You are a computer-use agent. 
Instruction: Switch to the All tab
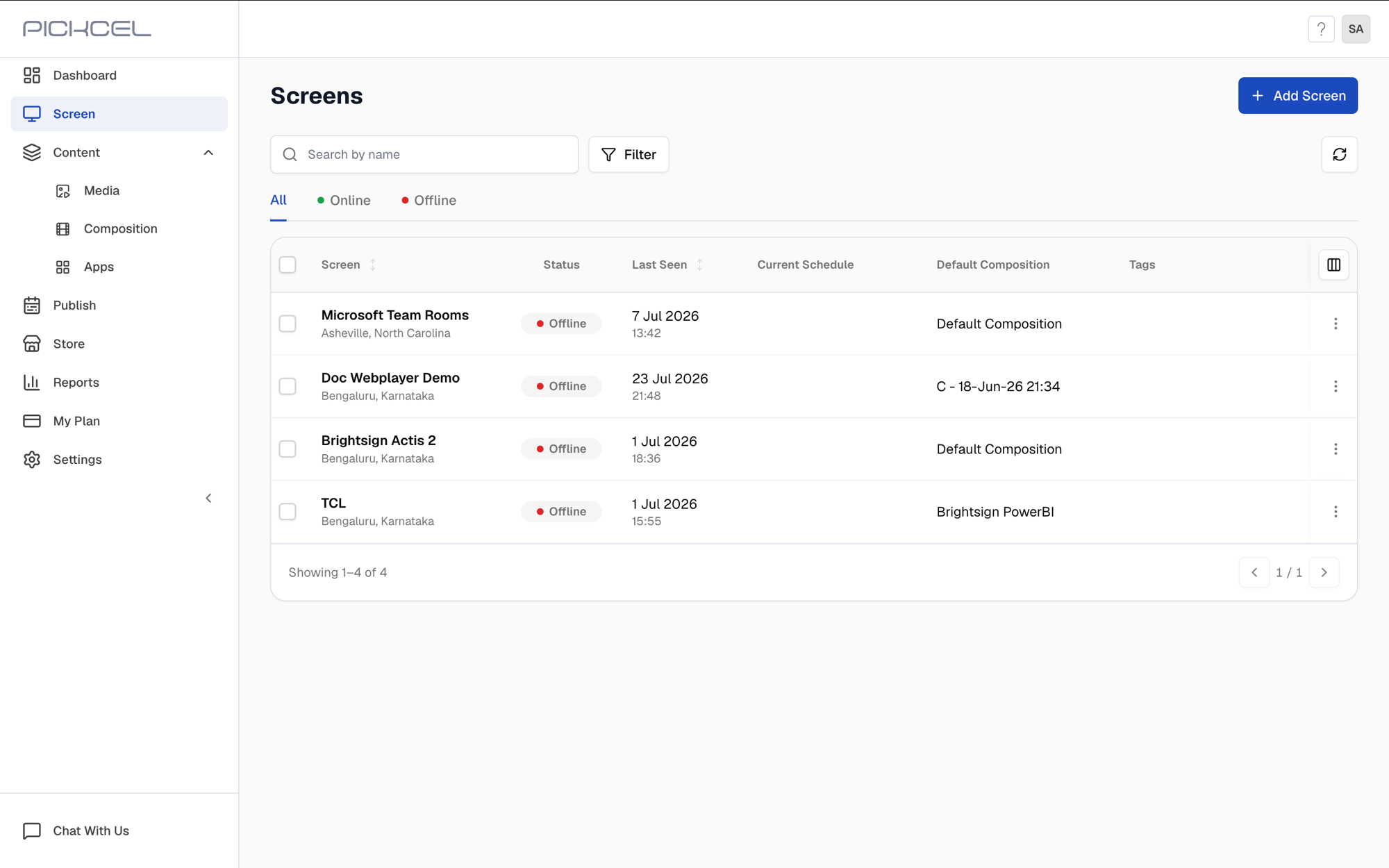tap(278, 201)
